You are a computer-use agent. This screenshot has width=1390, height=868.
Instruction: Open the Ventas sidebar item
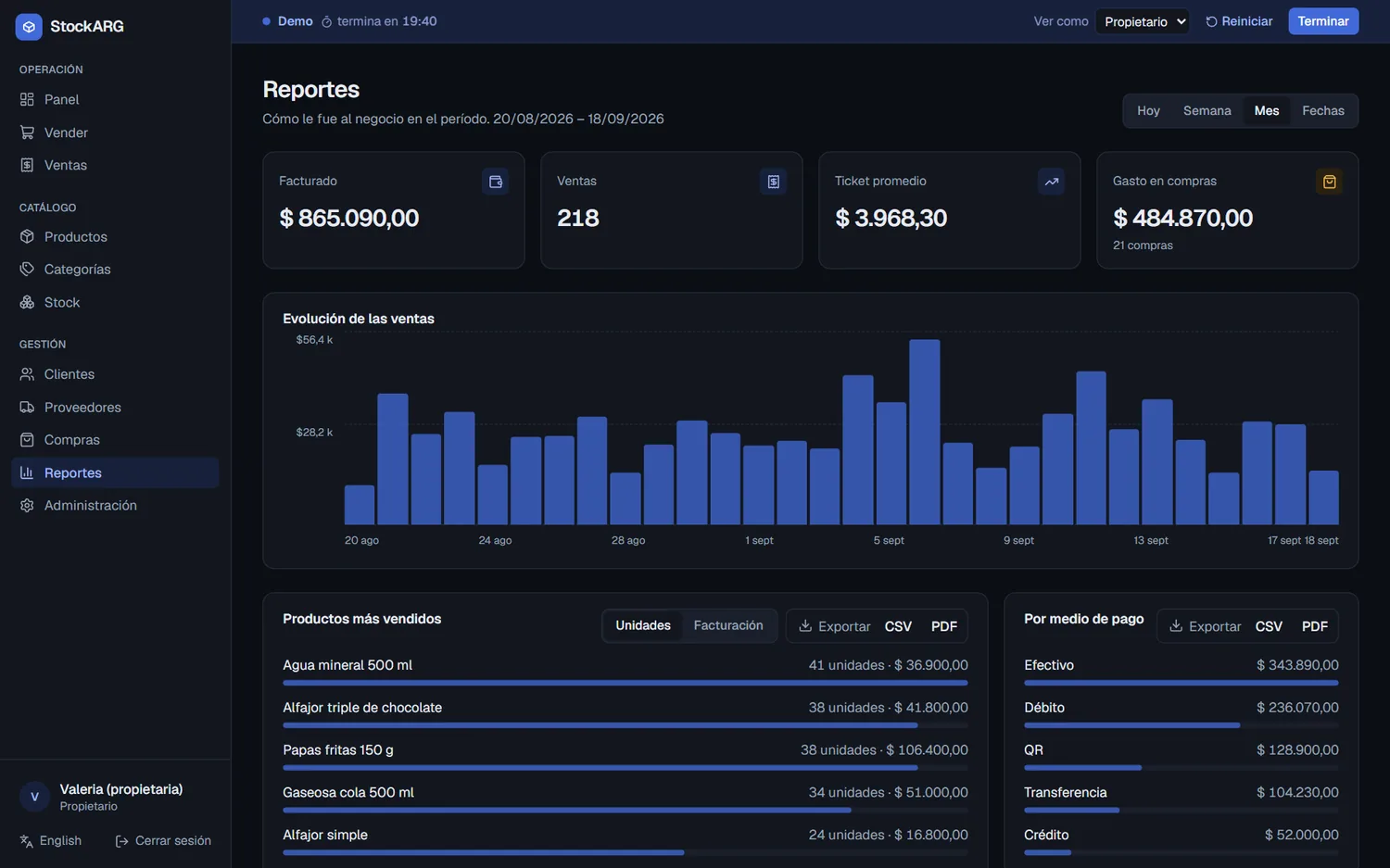[x=115, y=165]
